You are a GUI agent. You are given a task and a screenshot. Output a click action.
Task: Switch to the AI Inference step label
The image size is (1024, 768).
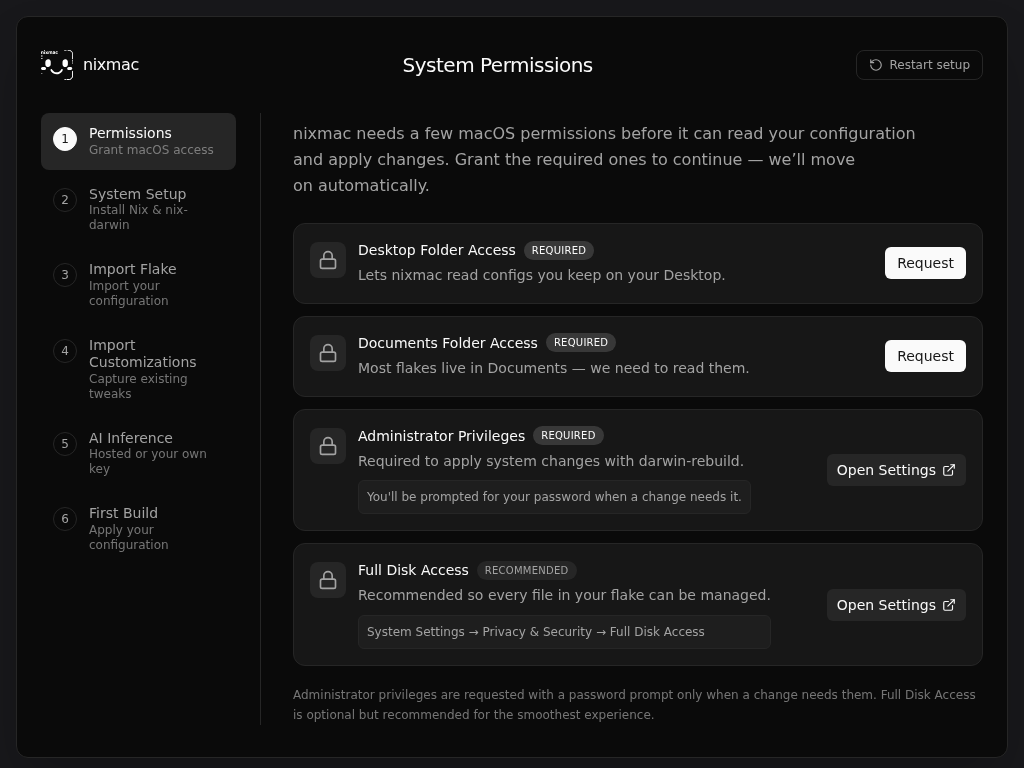point(131,438)
